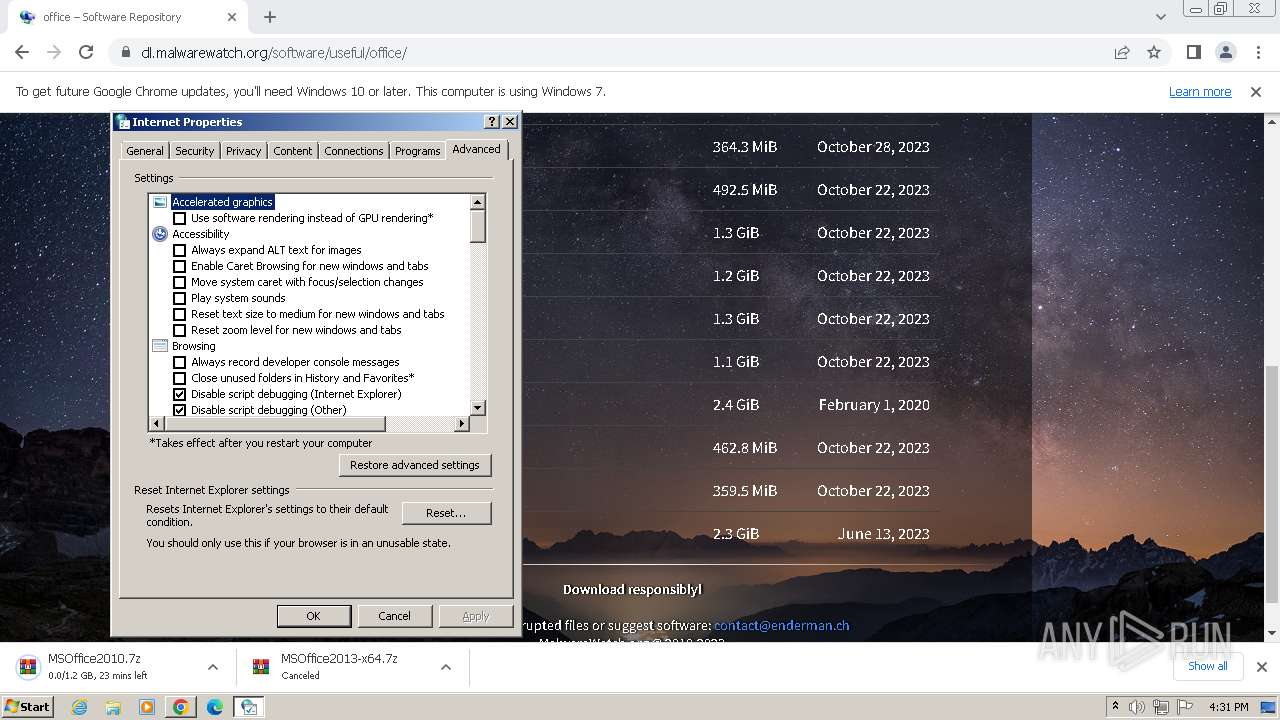Toggle Reset text size to medium

point(180,314)
